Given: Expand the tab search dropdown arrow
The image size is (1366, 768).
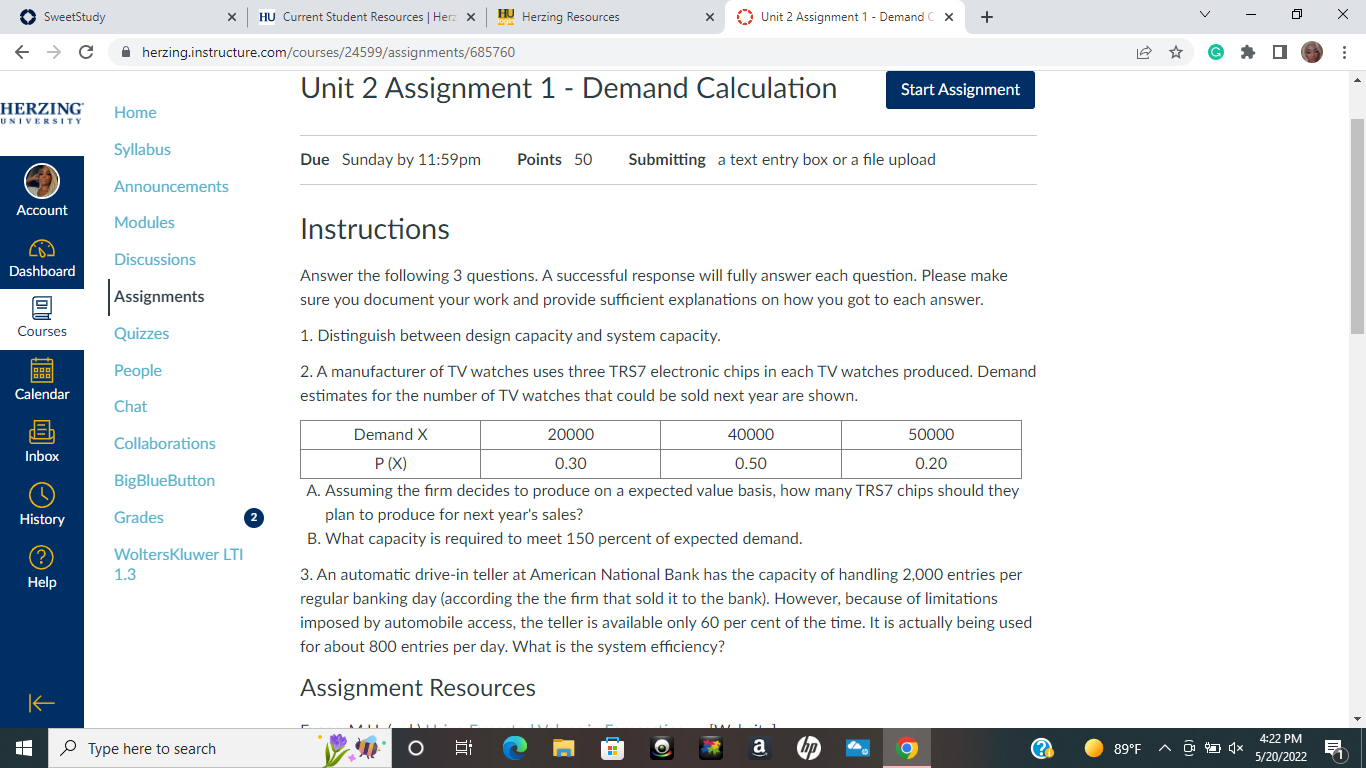Looking at the screenshot, I should click(1205, 16).
